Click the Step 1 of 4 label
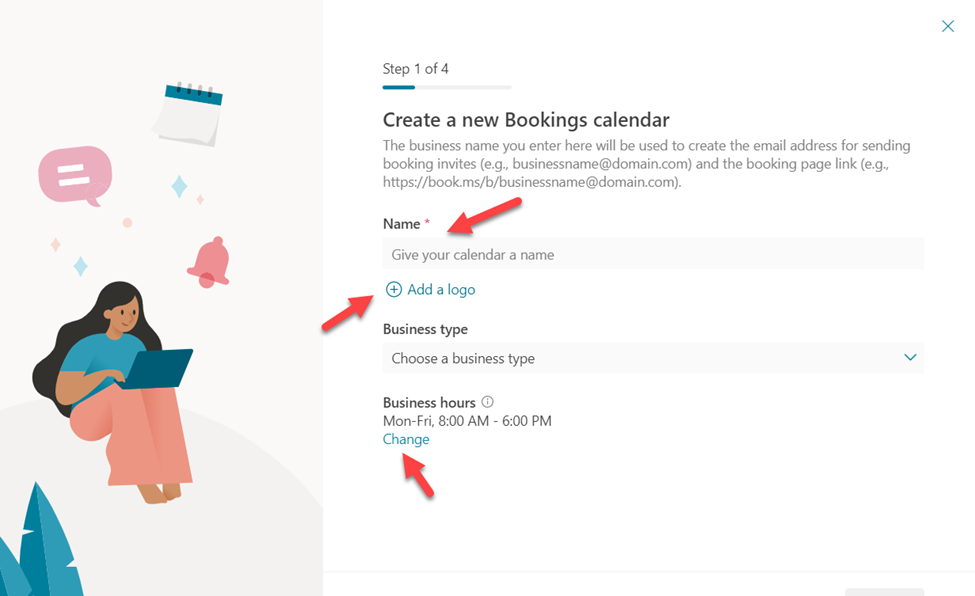The image size is (975, 596). tap(415, 68)
